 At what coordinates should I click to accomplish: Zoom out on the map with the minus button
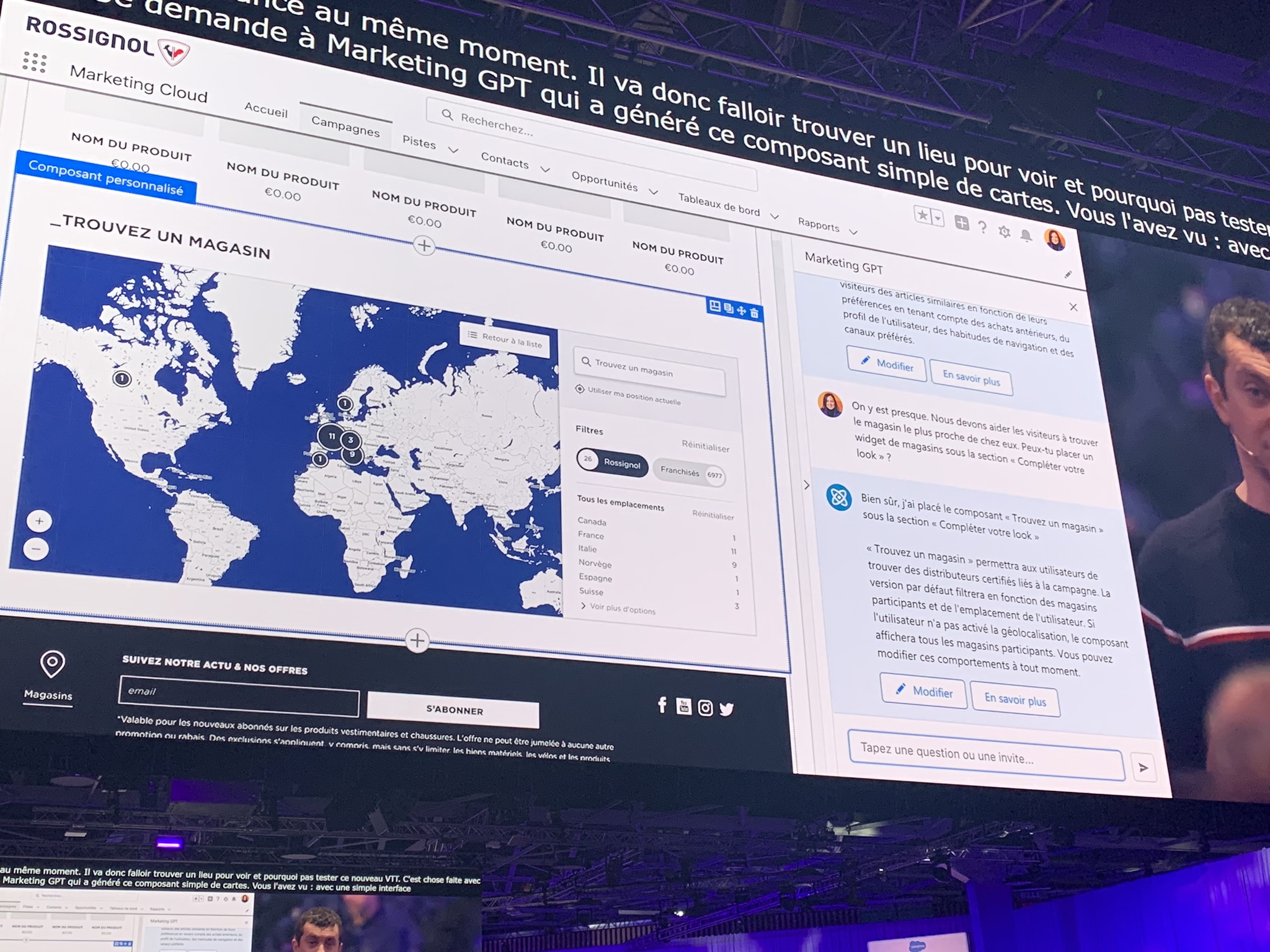[36, 549]
